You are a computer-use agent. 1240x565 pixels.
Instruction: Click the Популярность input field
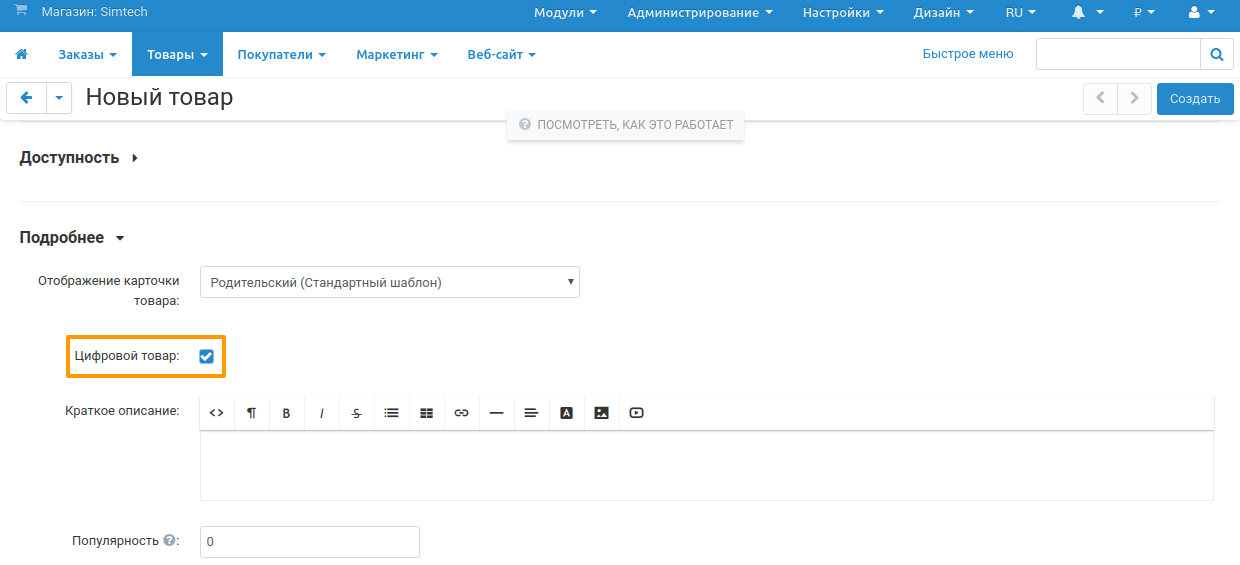point(309,542)
